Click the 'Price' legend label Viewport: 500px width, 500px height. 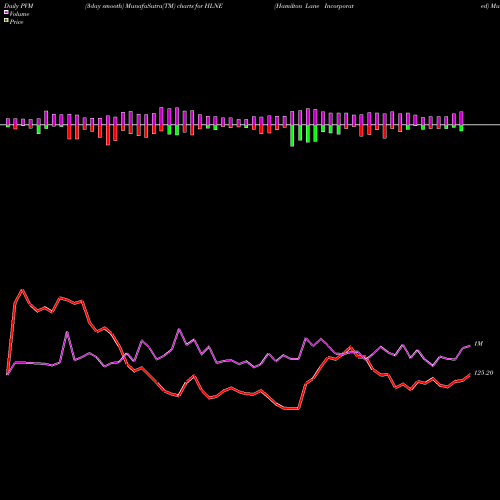pos(16,22)
